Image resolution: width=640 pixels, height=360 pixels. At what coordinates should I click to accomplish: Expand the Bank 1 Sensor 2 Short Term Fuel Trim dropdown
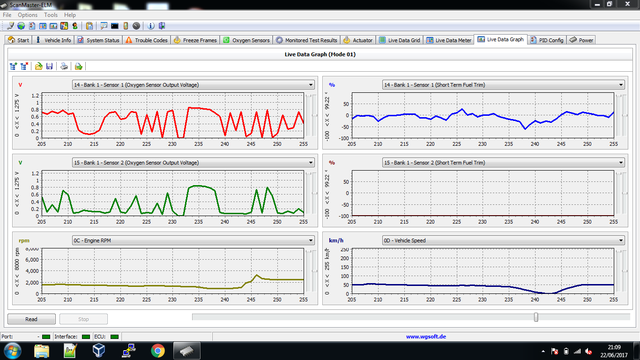point(621,162)
